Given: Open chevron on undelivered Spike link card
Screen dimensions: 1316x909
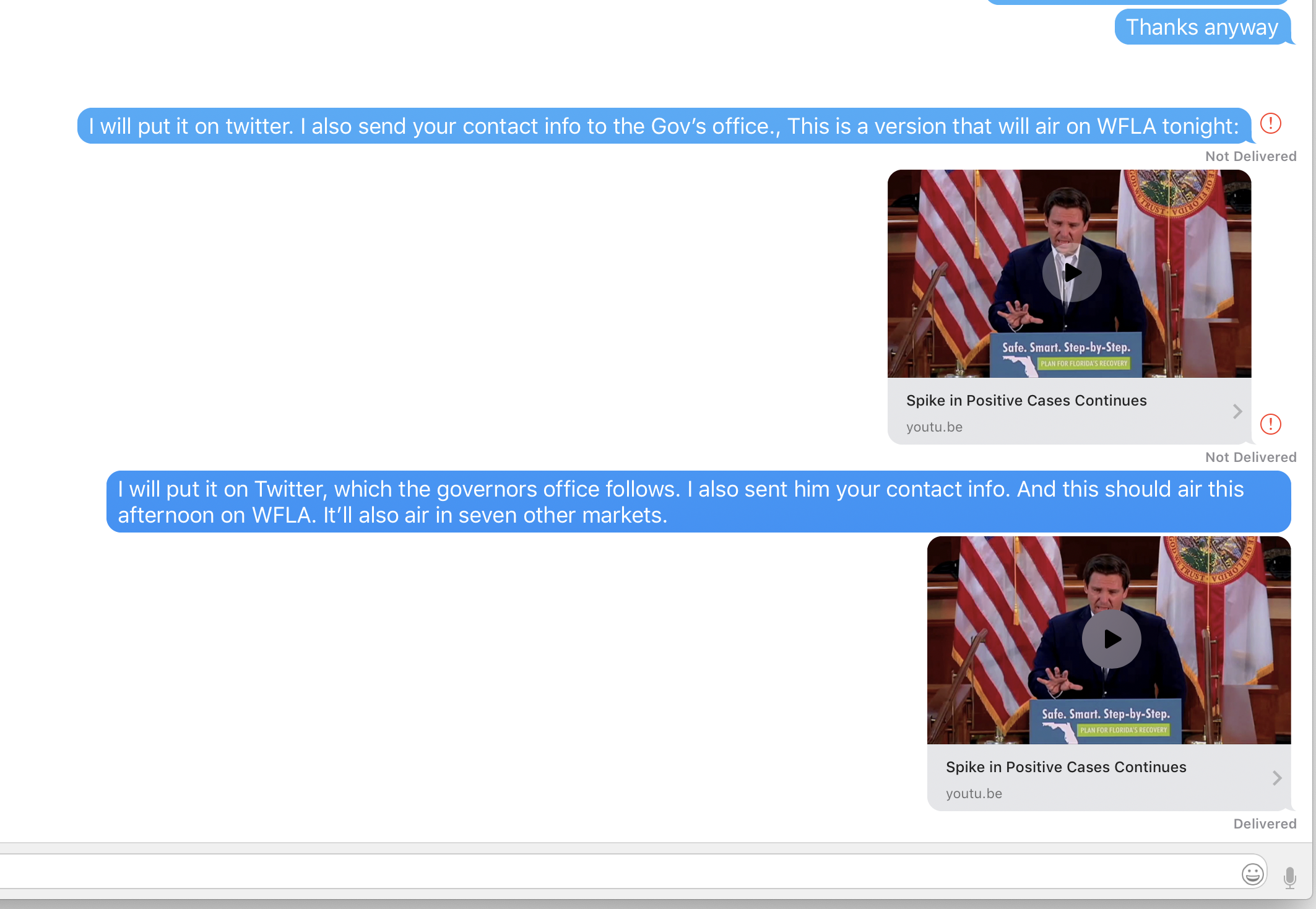Looking at the screenshot, I should 1237,411.
